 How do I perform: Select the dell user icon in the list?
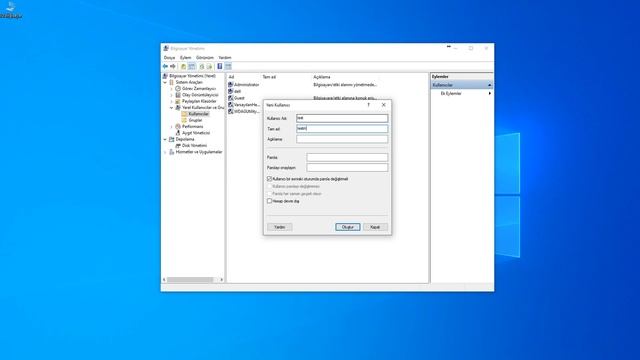pos(231,91)
